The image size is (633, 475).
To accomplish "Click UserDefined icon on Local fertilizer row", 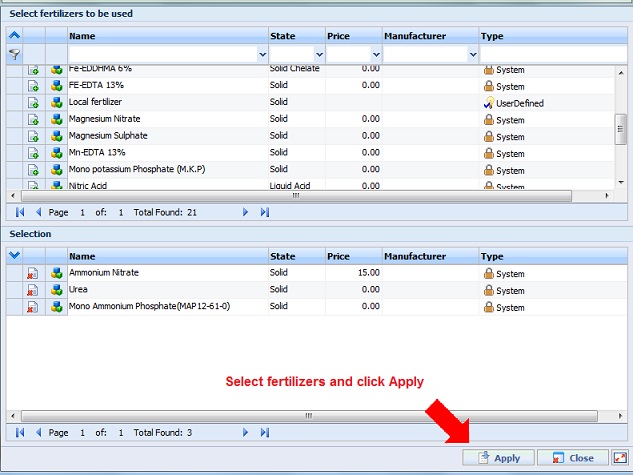I will 488,103.
